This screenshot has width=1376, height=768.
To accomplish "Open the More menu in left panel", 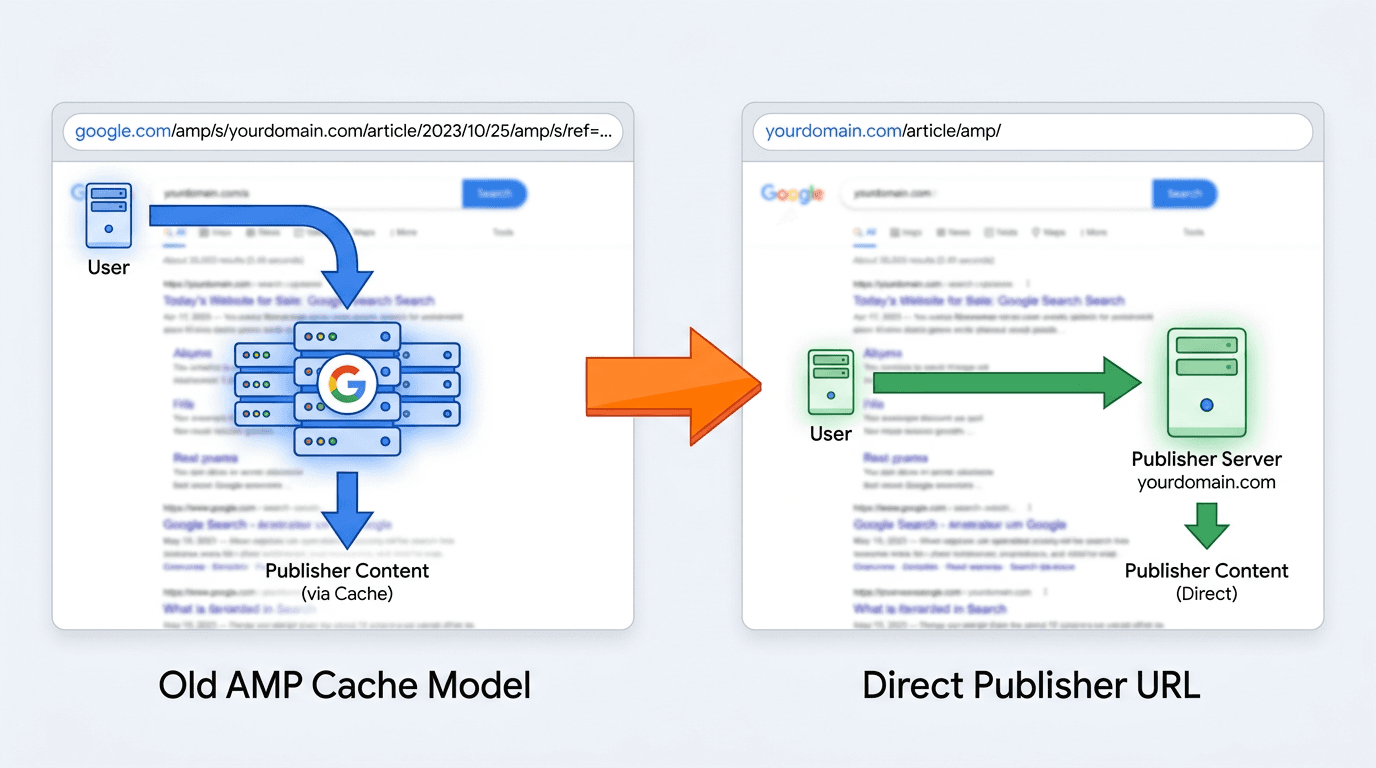I will click(x=405, y=232).
